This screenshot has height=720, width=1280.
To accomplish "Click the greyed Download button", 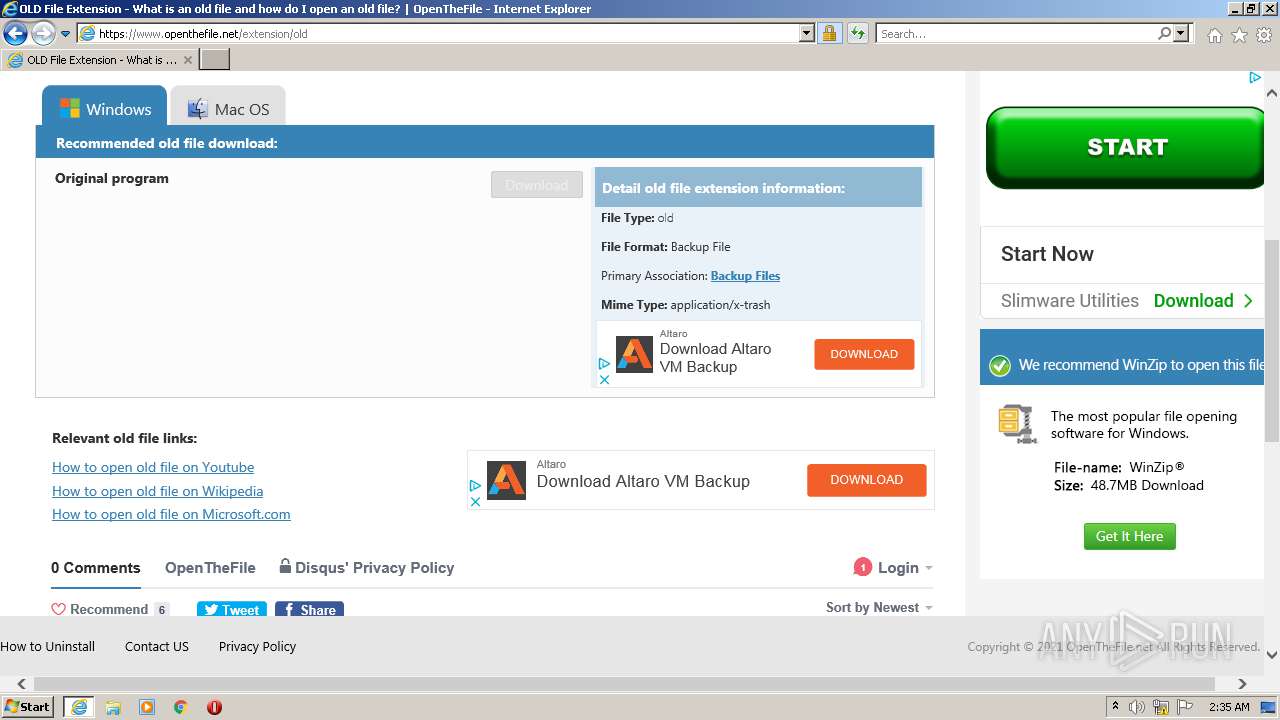I will pos(537,185).
